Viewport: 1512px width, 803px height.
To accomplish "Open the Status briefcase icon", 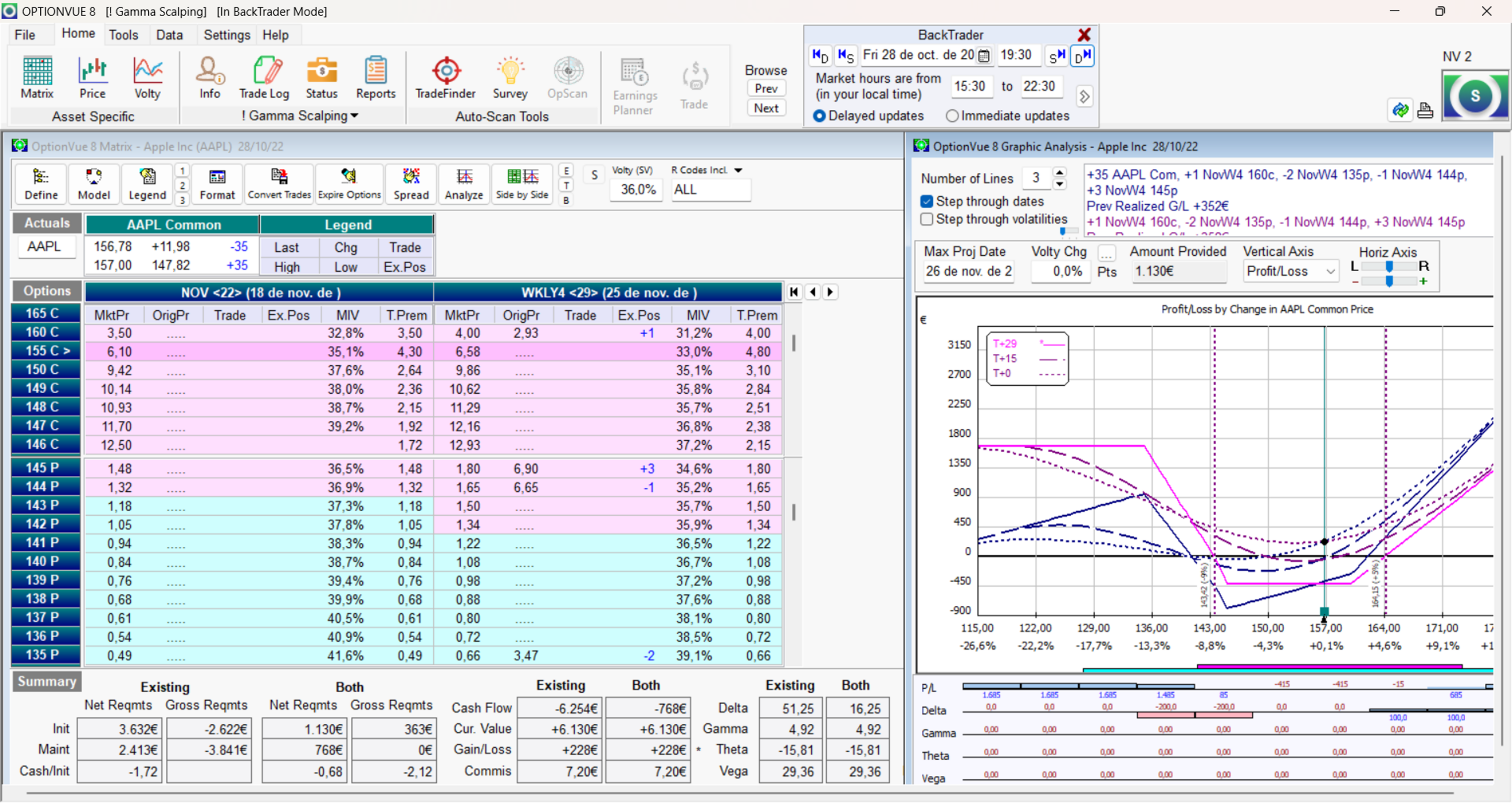I will pos(322,78).
